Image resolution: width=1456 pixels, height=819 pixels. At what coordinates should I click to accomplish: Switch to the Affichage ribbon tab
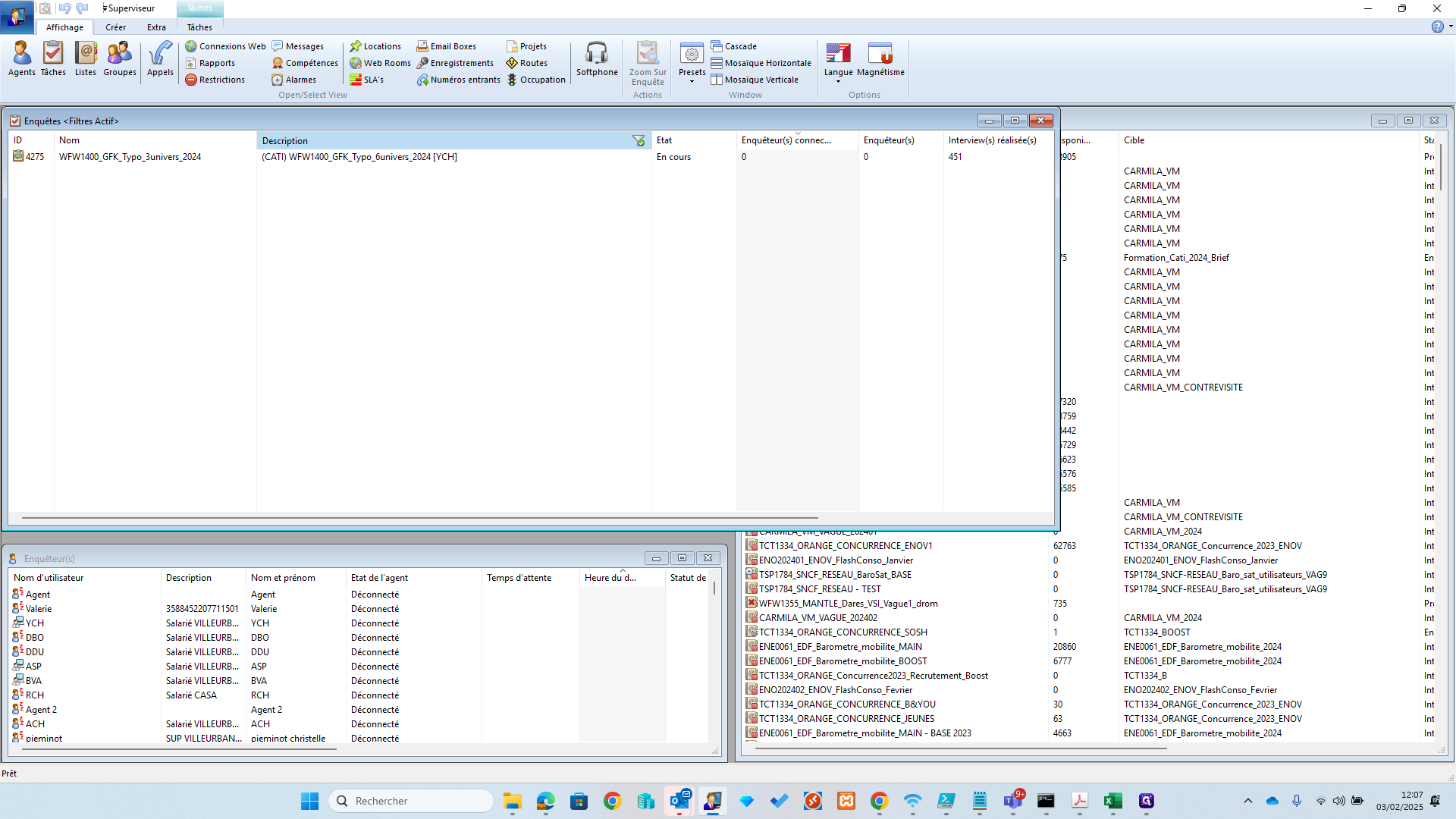pos(64,27)
